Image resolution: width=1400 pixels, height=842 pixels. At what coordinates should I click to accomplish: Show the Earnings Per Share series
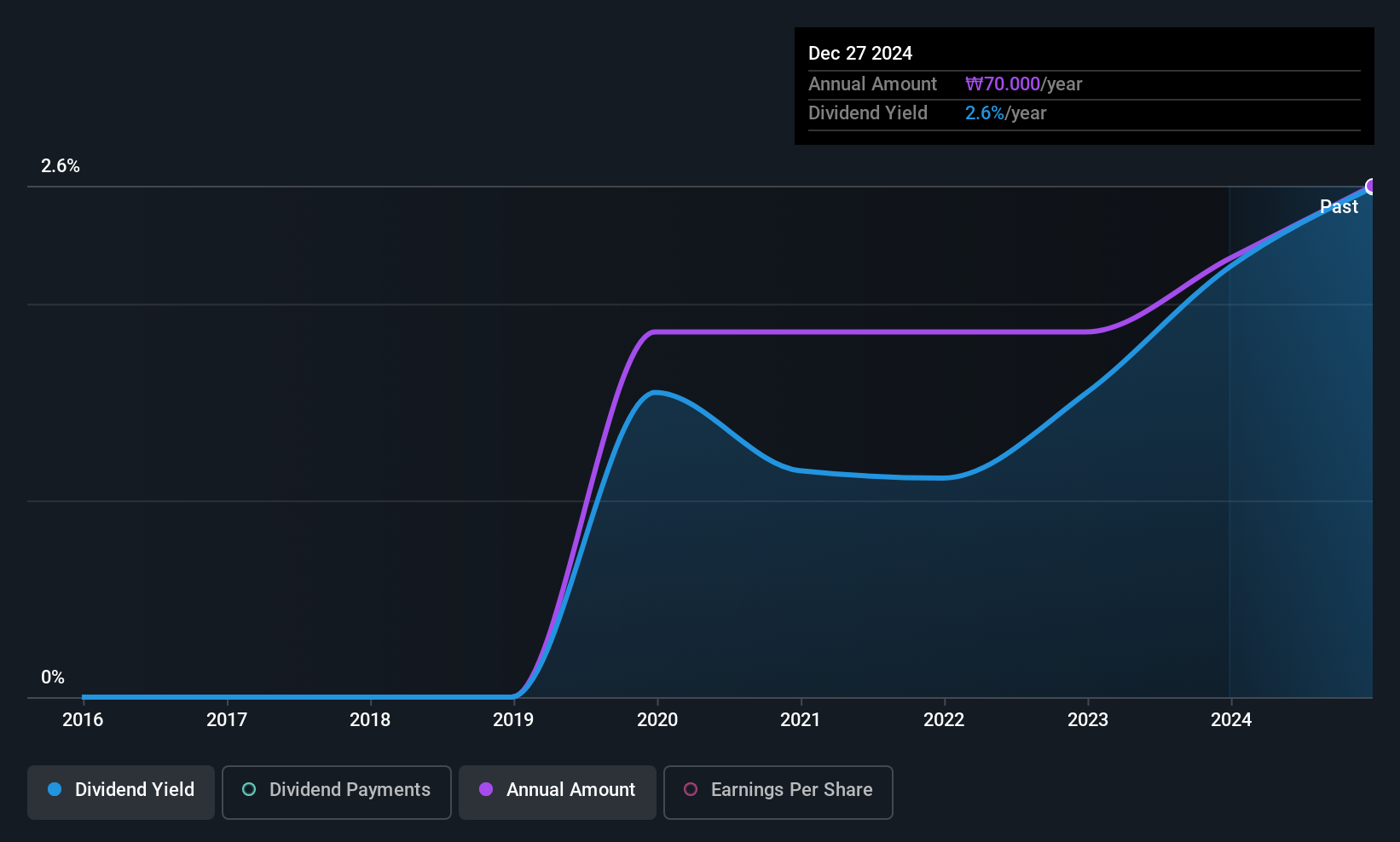point(778,792)
